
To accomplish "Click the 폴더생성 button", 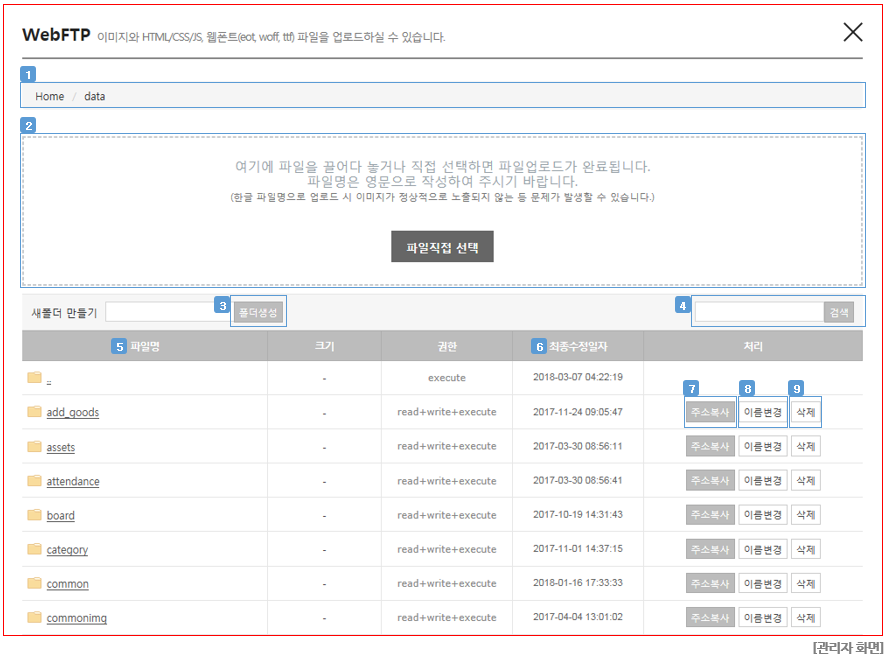I will pyautogui.click(x=258, y=312).
